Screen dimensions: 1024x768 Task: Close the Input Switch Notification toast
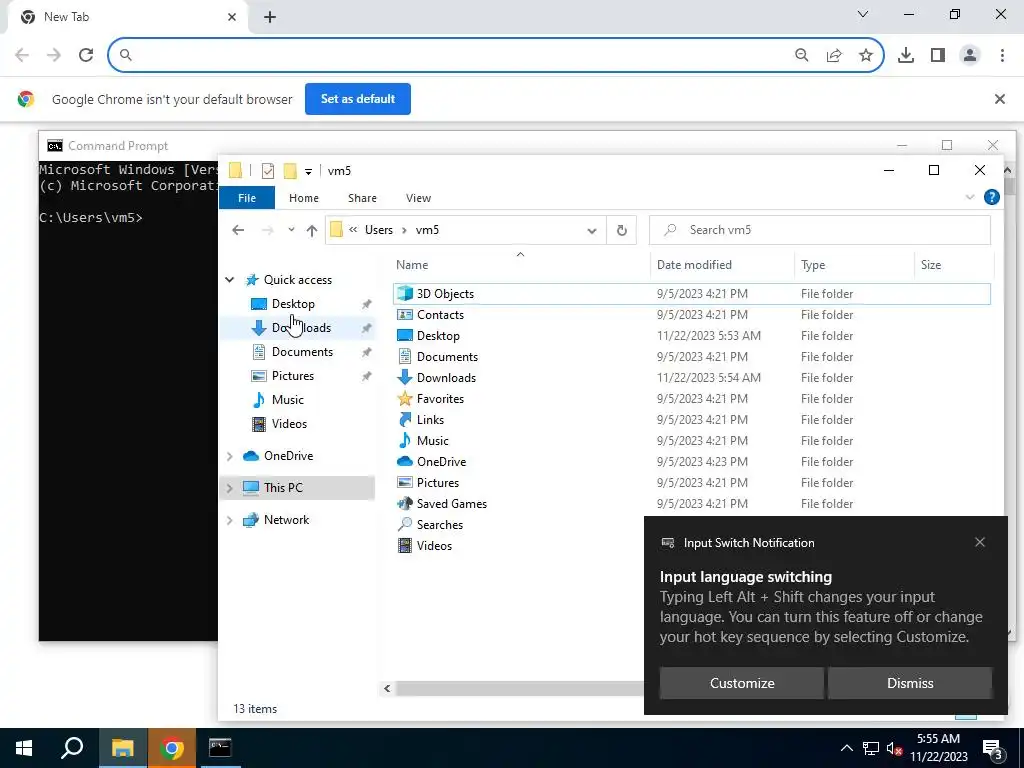[980, 542]
